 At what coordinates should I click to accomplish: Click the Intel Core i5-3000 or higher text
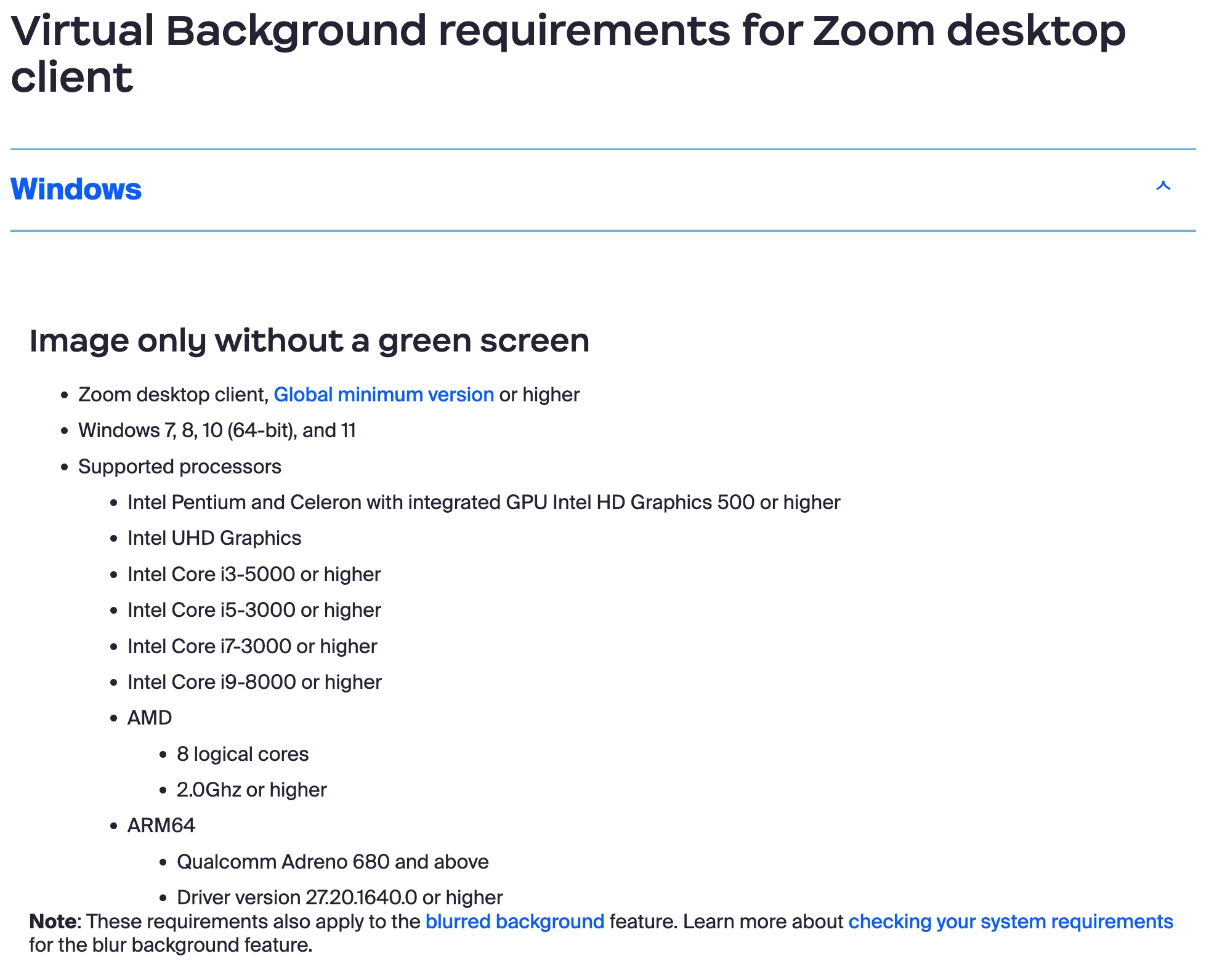point(254,610)
